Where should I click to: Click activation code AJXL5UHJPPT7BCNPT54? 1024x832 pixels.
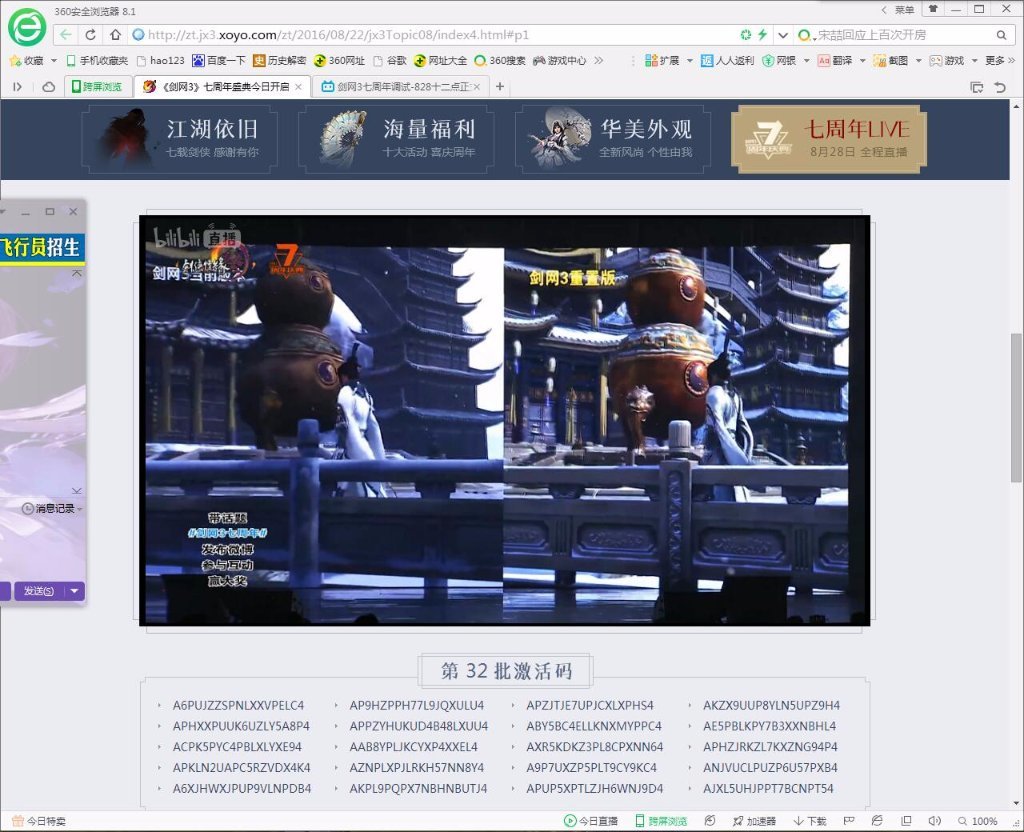(768, 788)
